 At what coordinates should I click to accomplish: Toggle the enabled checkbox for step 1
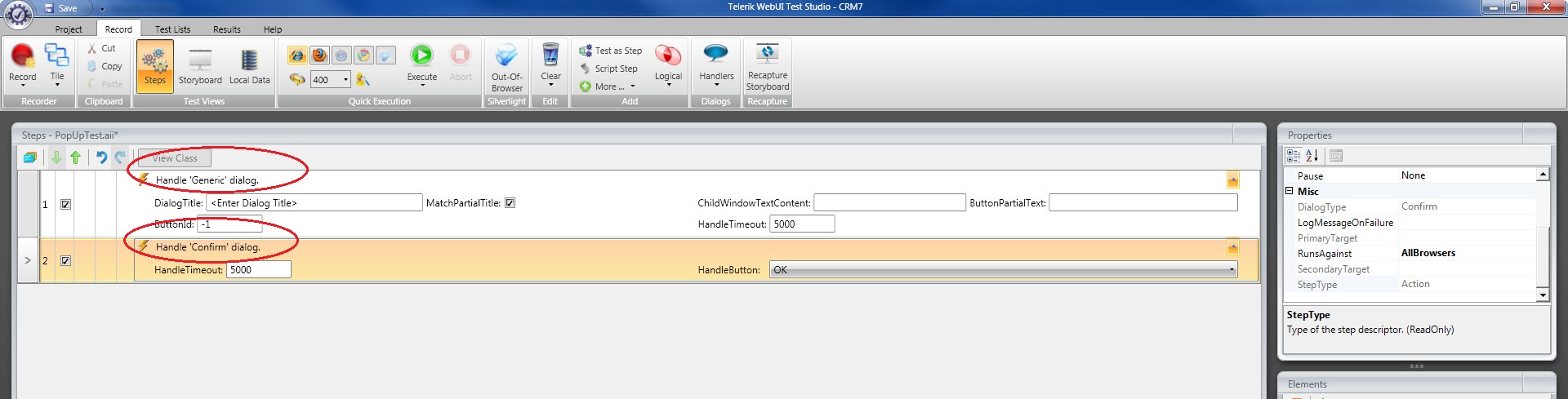click(x=65, y=204)
